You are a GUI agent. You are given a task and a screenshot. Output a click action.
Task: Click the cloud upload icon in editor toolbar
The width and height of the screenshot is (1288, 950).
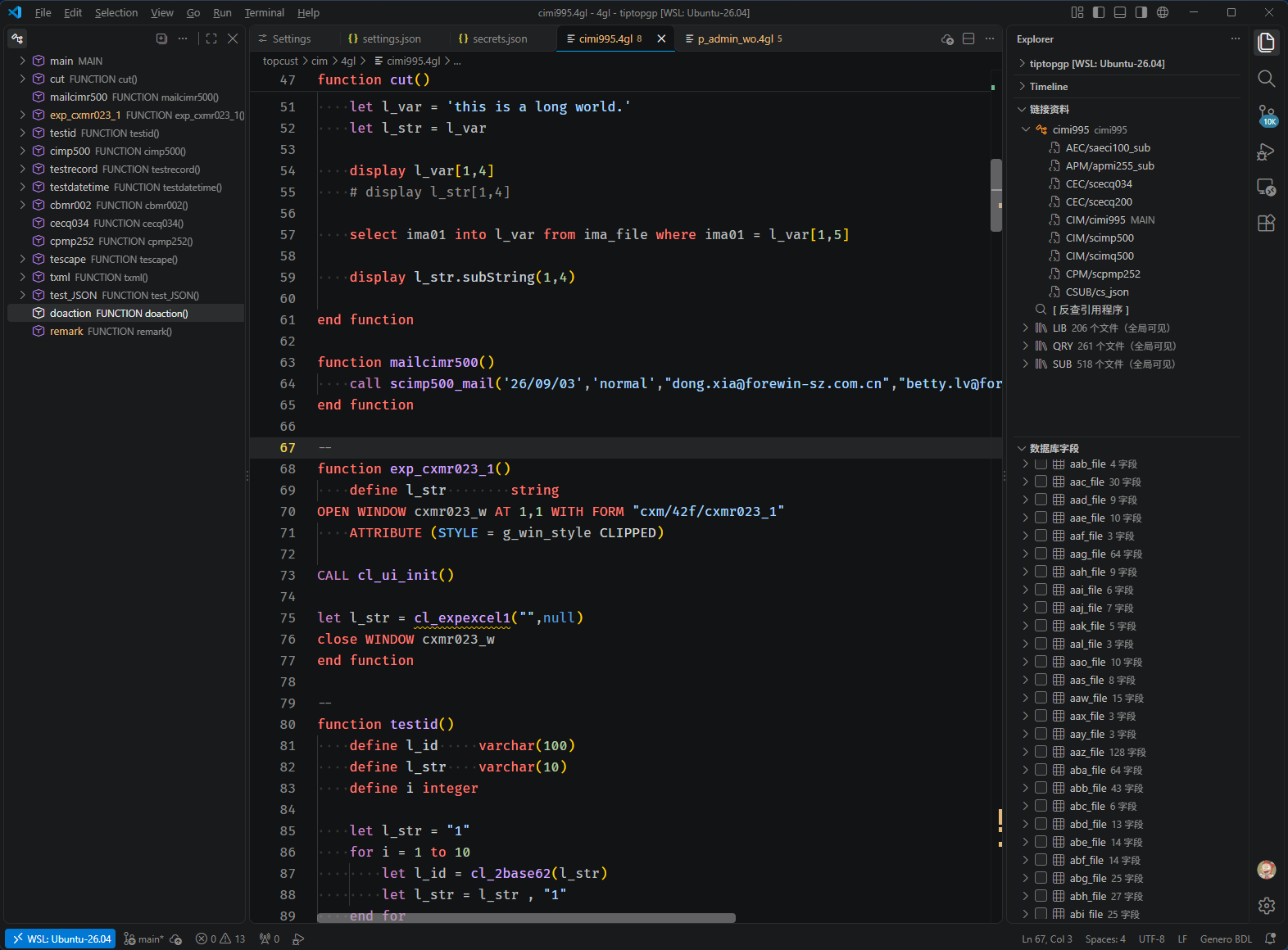pyautogui.click(x=947, y=38)
